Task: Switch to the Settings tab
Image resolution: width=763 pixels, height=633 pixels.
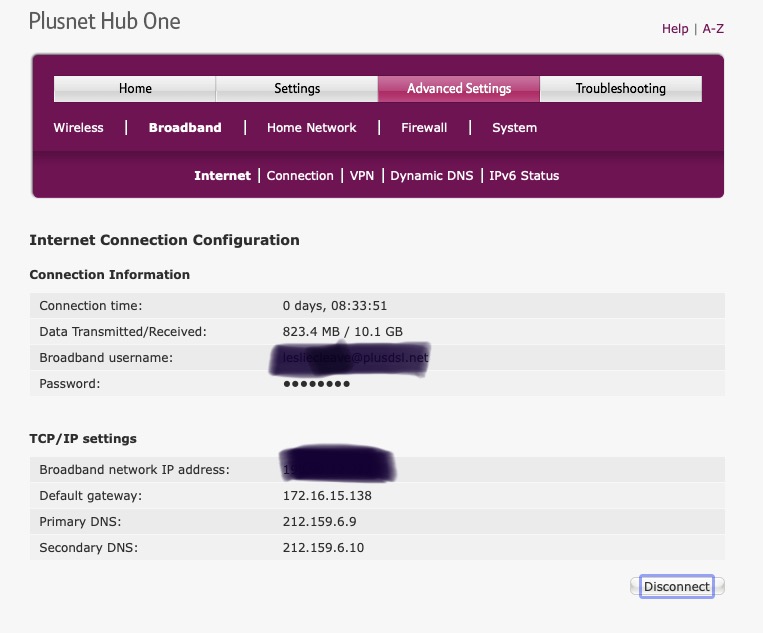Action: pos(297,89)
